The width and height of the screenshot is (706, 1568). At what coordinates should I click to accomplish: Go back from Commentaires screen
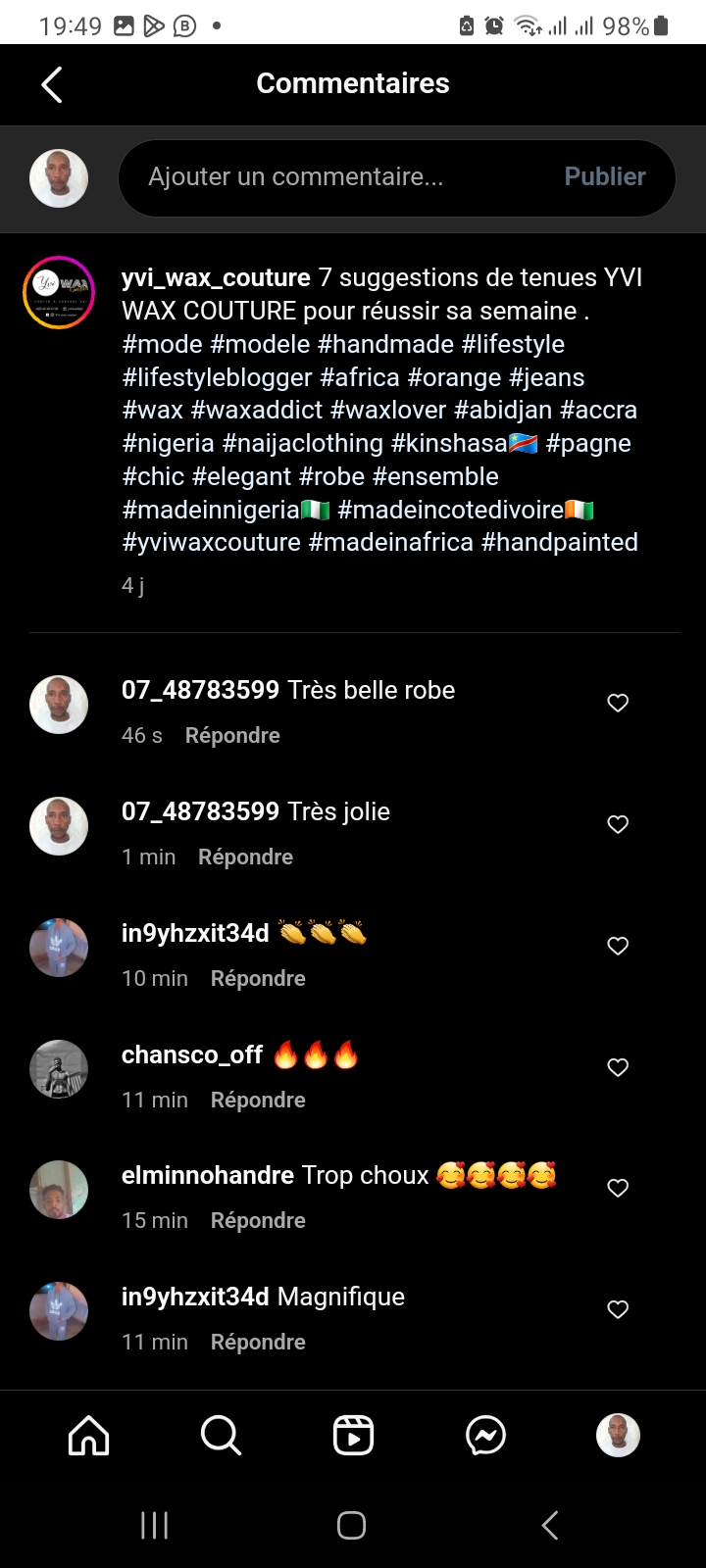pyautogui.click(x=53, y=84)
